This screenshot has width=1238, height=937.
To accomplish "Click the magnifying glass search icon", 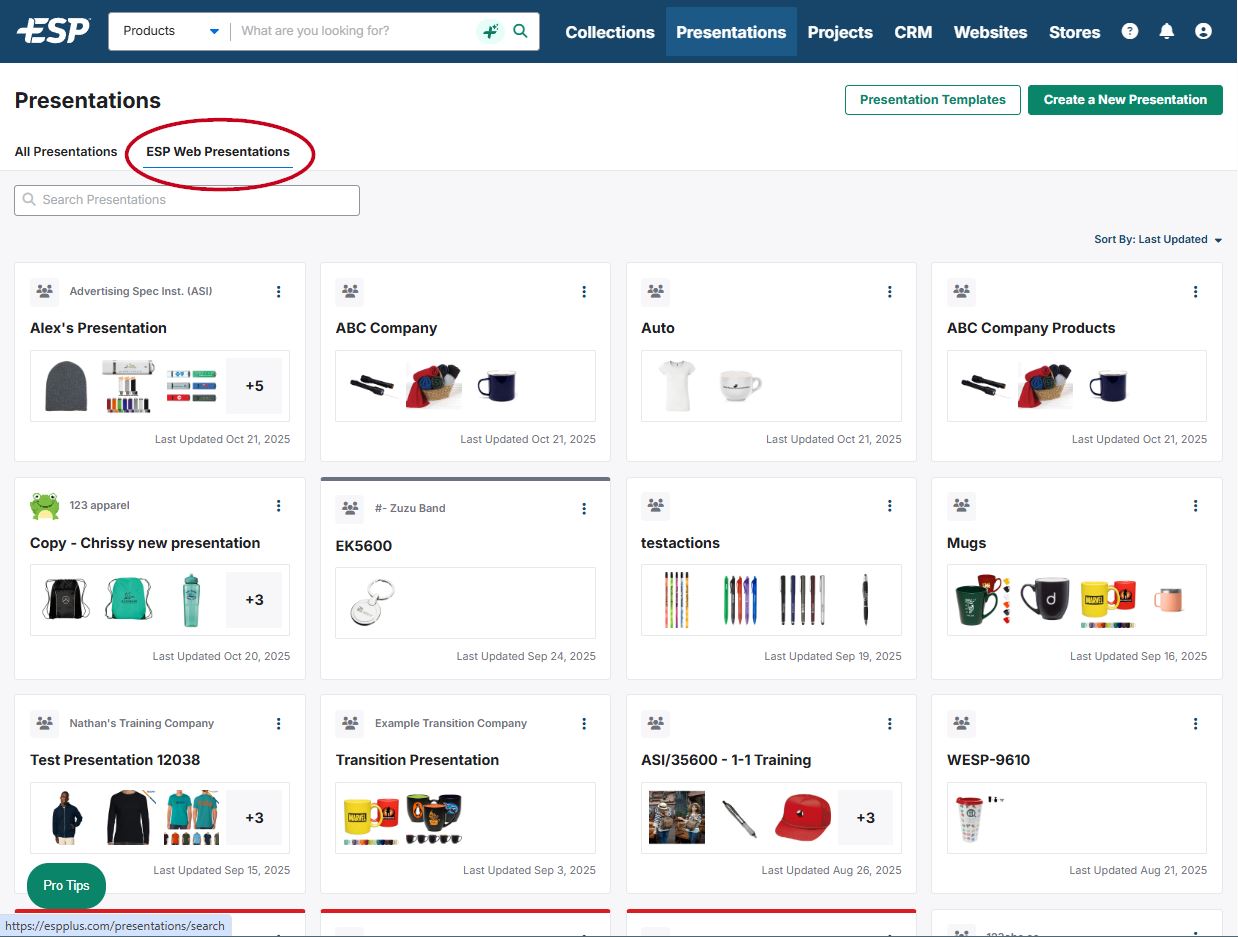I will [520, 31].
